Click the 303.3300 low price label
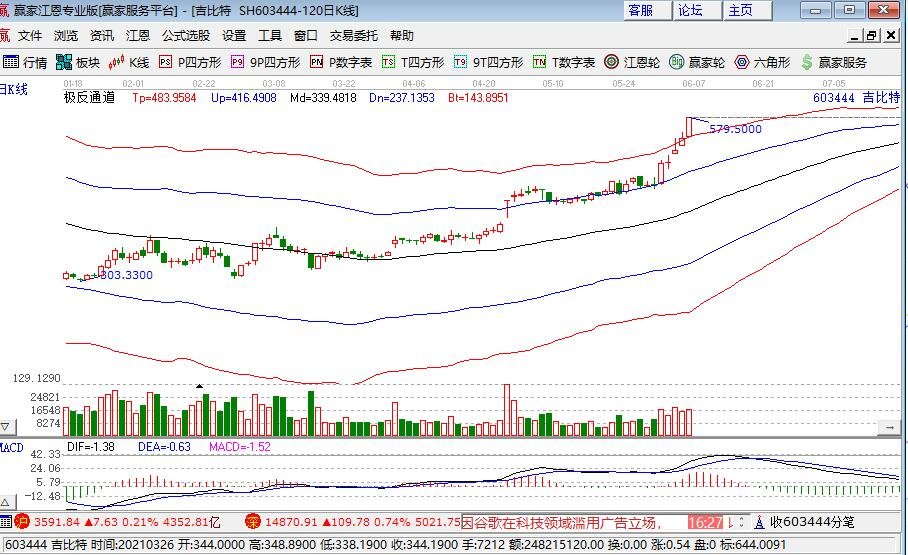This screenshot has height=555, width=908. pyautogui.click(x=126, y=275)
